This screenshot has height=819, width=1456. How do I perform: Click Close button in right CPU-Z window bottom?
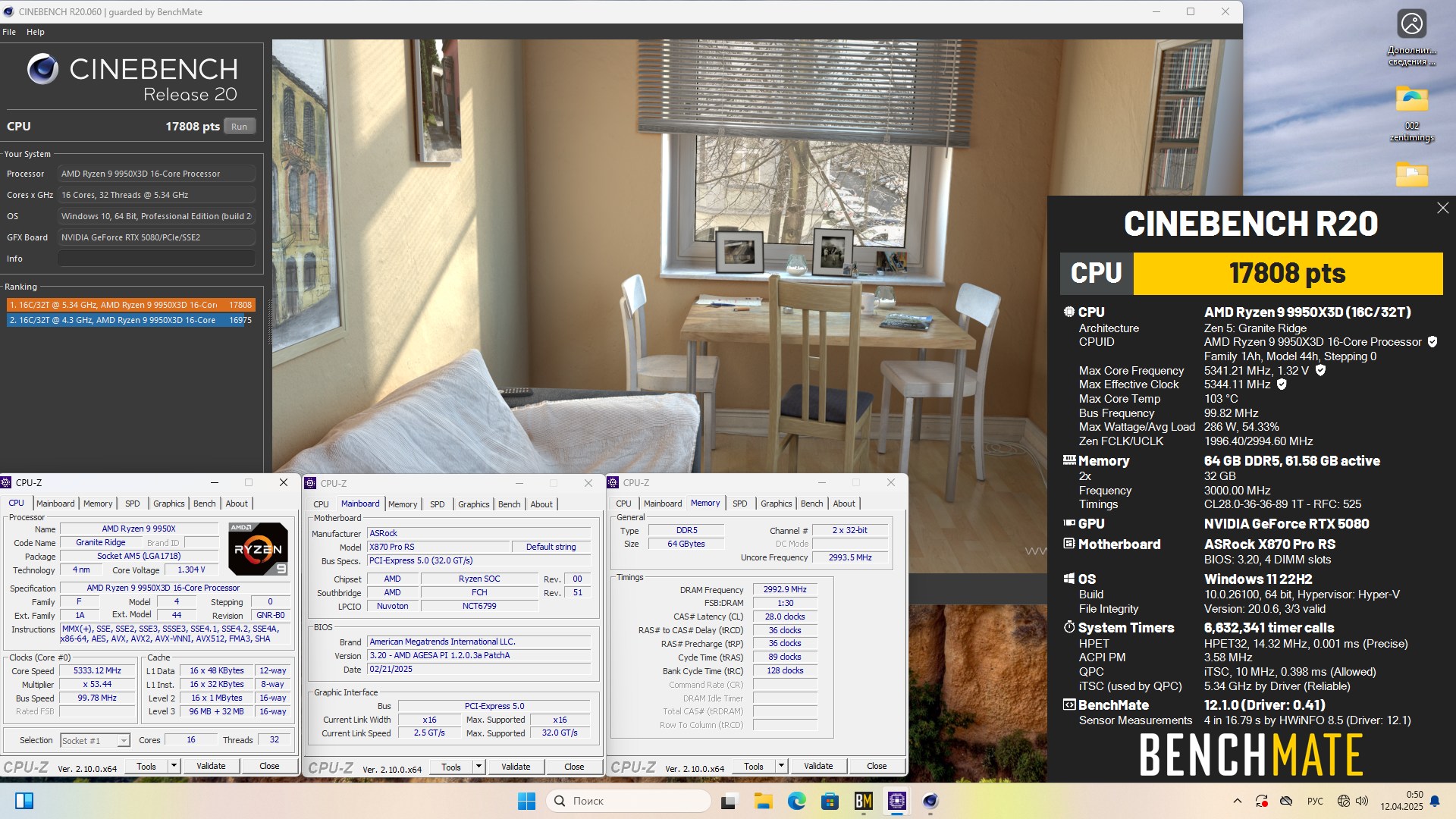pos(877,766)
